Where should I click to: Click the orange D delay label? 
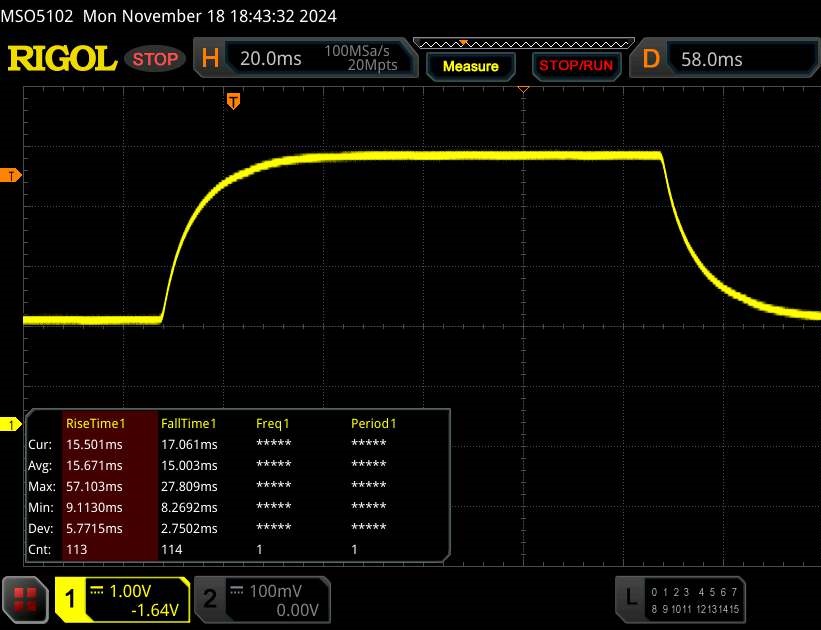click(651, 59)
